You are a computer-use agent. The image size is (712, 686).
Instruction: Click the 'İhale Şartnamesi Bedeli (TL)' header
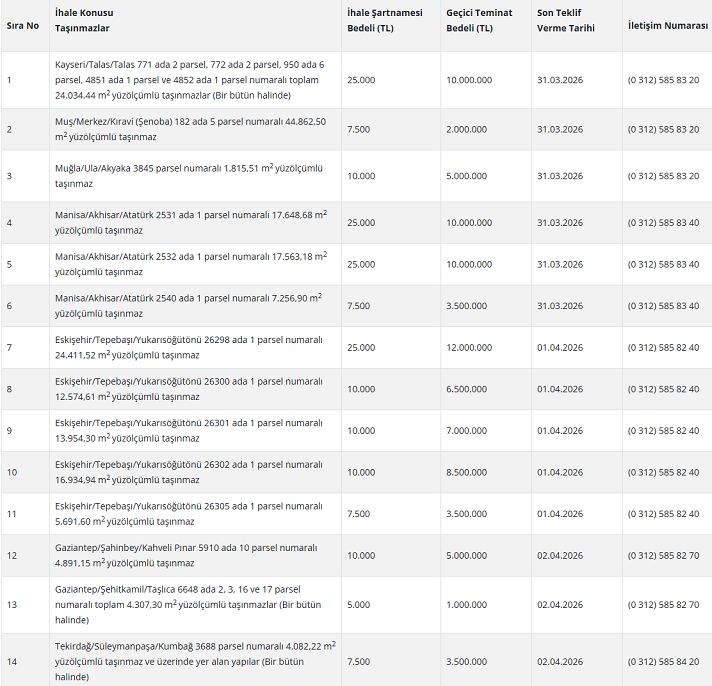384,21
